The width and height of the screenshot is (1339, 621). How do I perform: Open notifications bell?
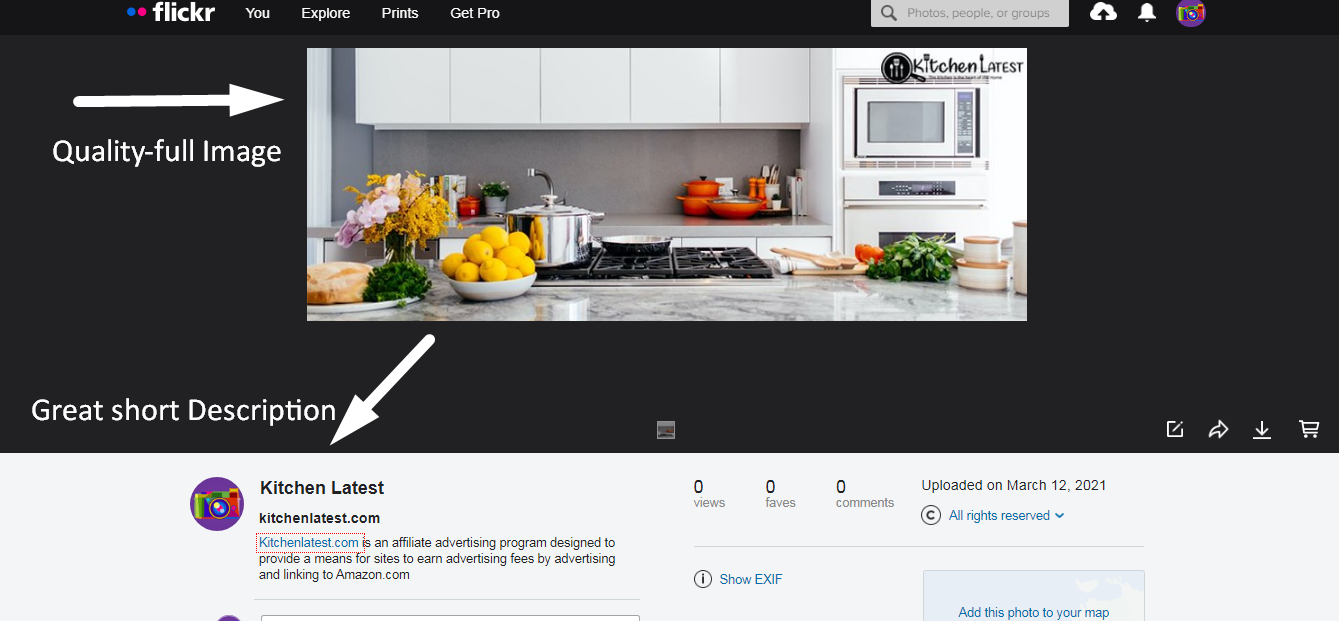(x=1147, y=13)
